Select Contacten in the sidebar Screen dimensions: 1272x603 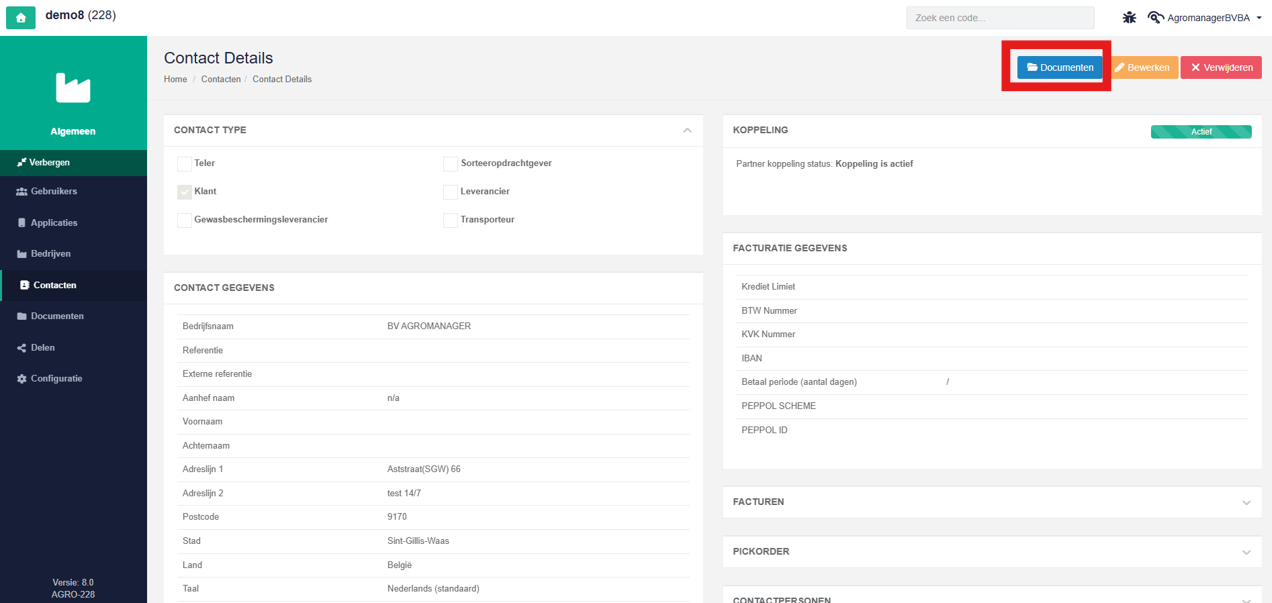click(x=73, y=285)
